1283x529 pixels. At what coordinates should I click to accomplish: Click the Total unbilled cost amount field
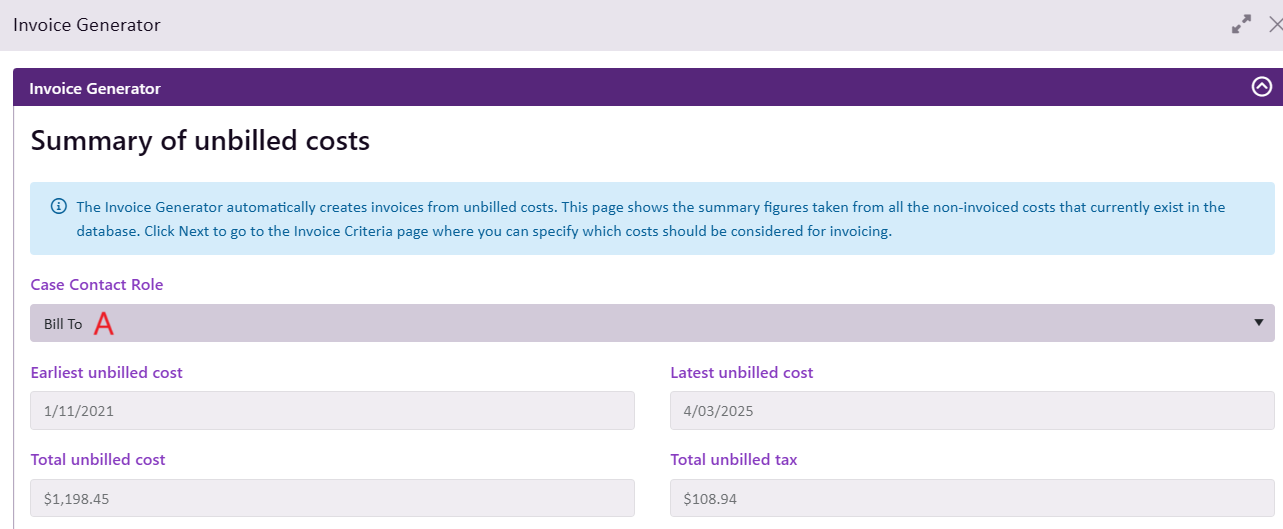tap(332, 498)
